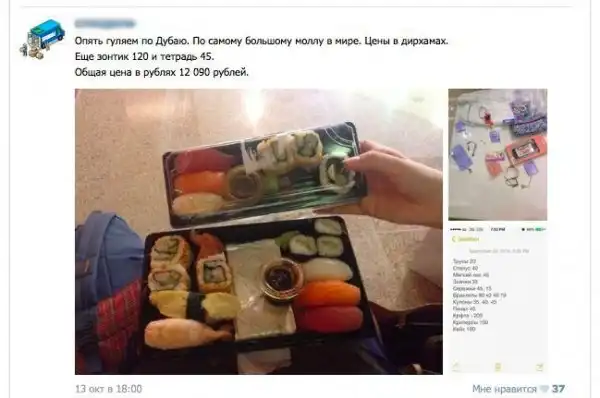Image resolution: width=600 pixels, height=398 pixels.
Task: Click the note date header in screenshot
Action: click(x=498, y=251)
